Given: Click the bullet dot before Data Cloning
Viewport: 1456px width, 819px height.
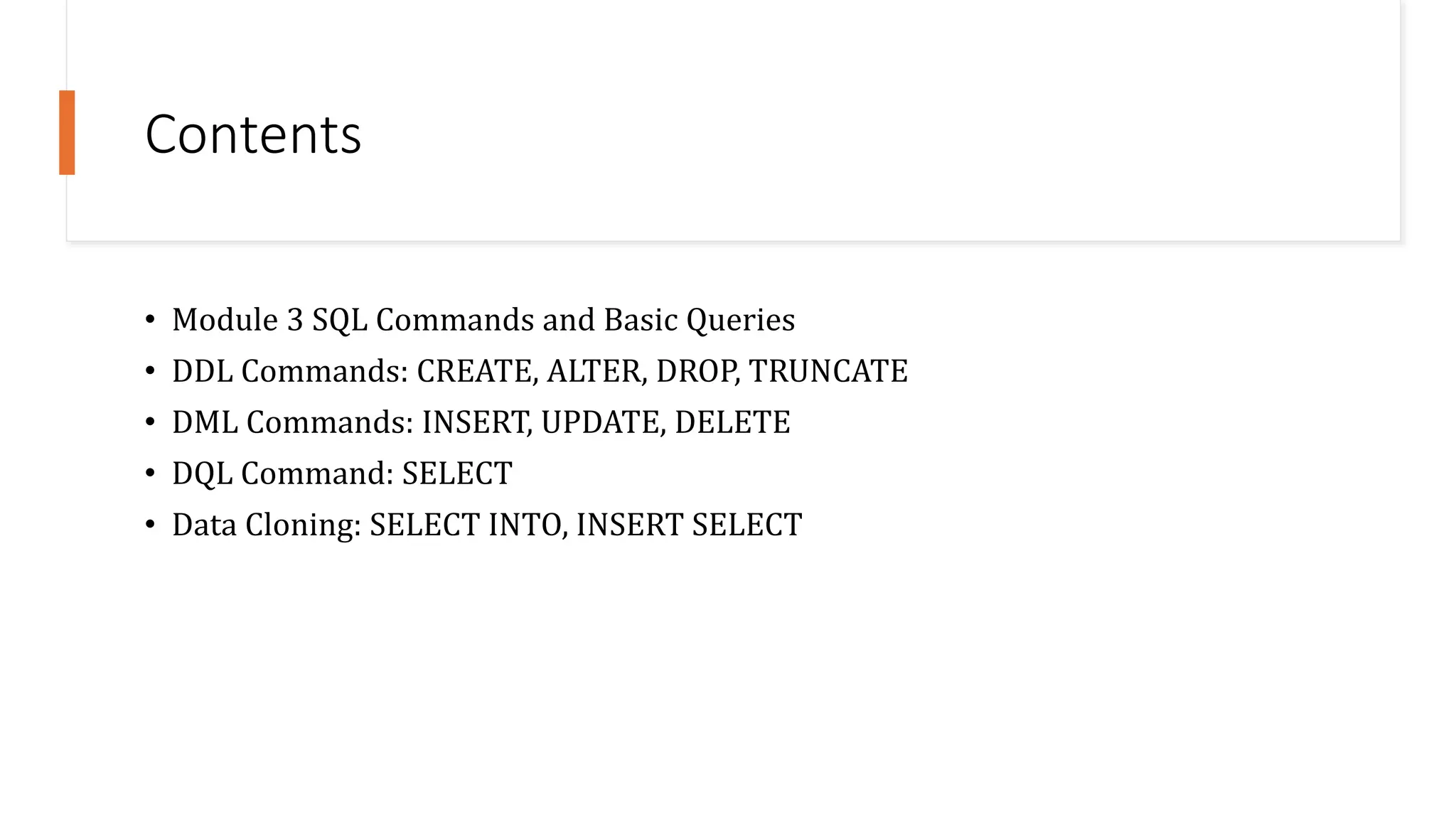Looking at the screenshot, I should click(150, 525).
